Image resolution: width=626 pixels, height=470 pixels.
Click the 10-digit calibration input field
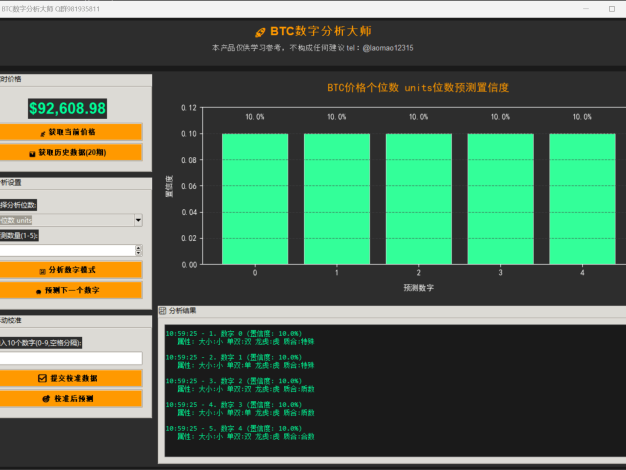click(69, 358)
